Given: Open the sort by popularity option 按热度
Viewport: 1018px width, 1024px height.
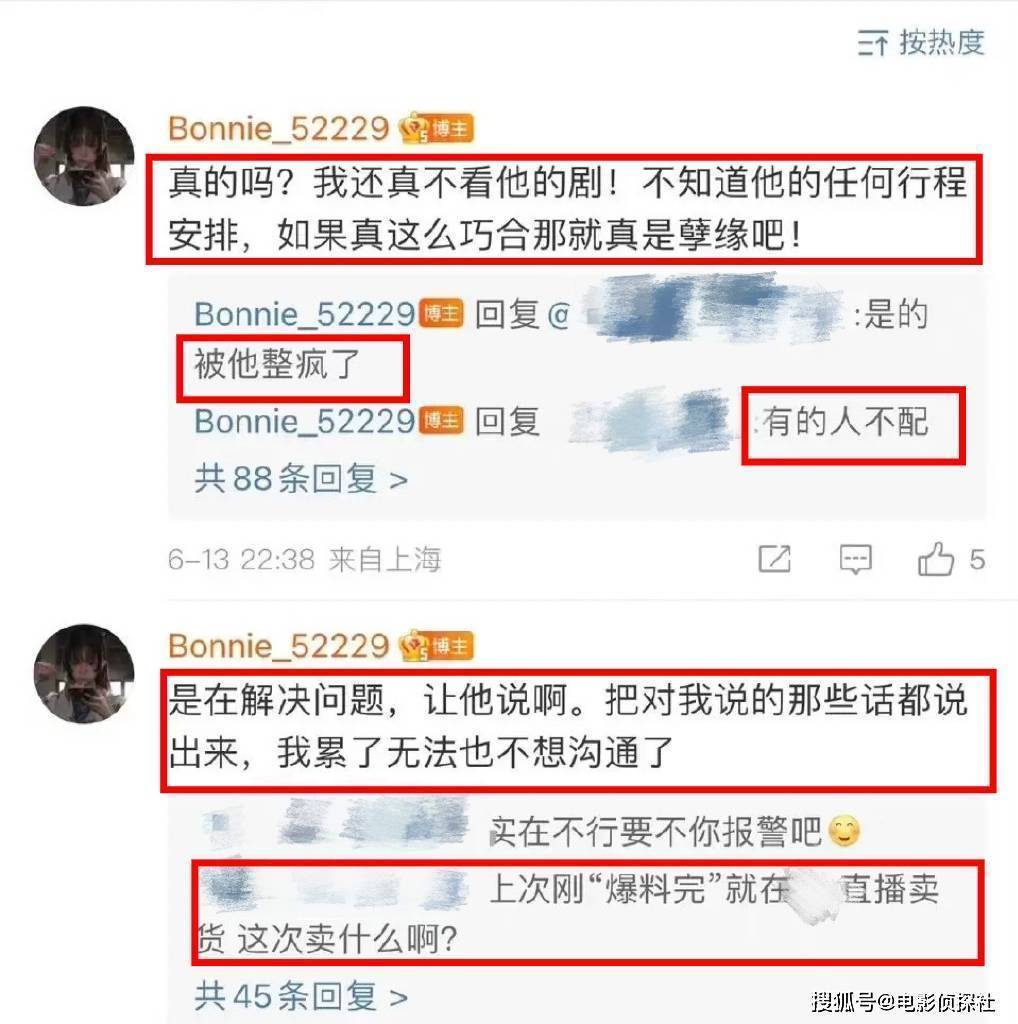Looking at the screenshot, I should [x=941, y=43].
